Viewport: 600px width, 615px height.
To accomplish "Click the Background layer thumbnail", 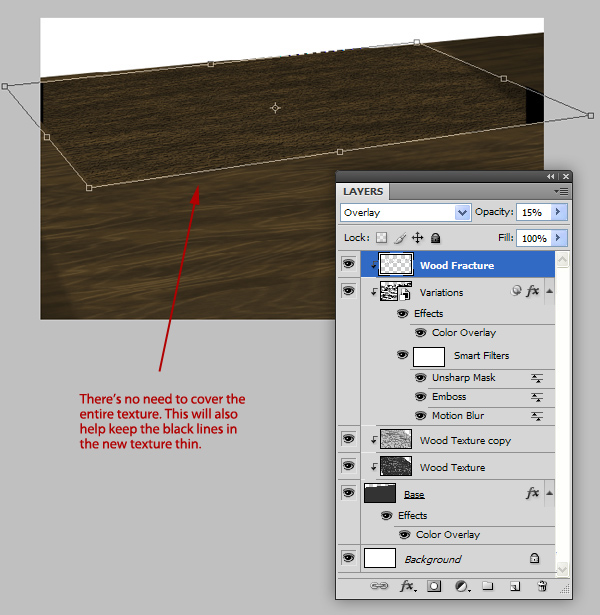I will click(x=380, y=558).
